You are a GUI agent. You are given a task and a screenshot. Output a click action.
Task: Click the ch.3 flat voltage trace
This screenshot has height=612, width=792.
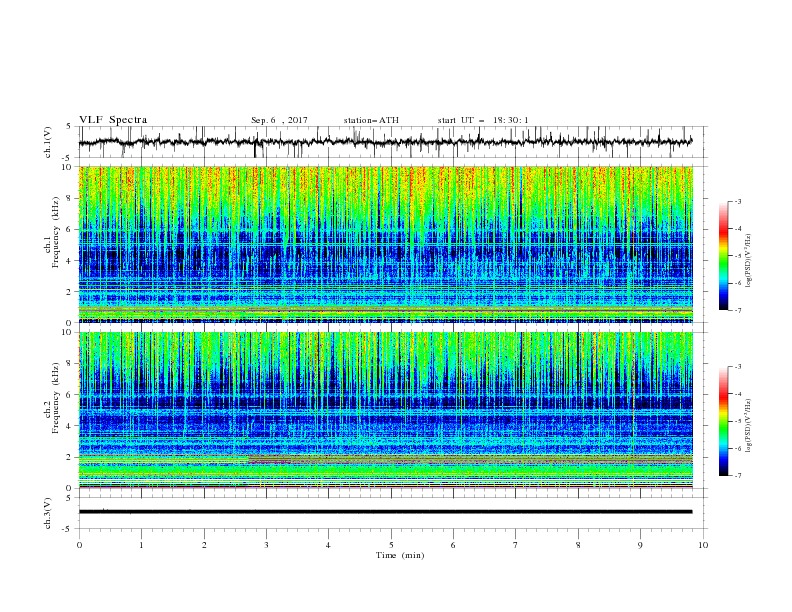pos(385,512)
